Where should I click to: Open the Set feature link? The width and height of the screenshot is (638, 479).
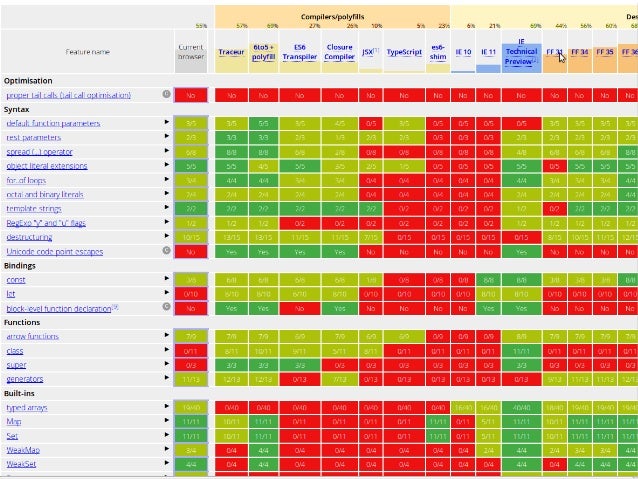[x=12, y=435]
